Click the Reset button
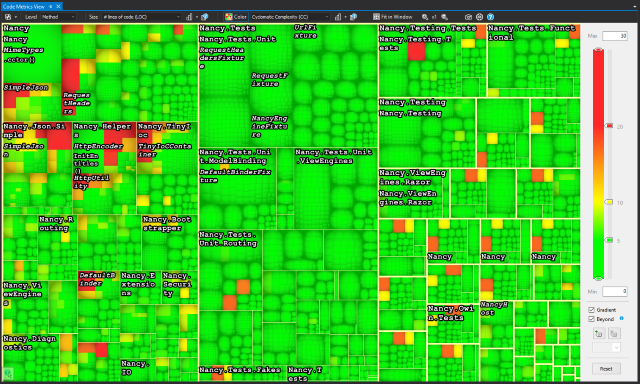640x384 pixels. (607, 368)
